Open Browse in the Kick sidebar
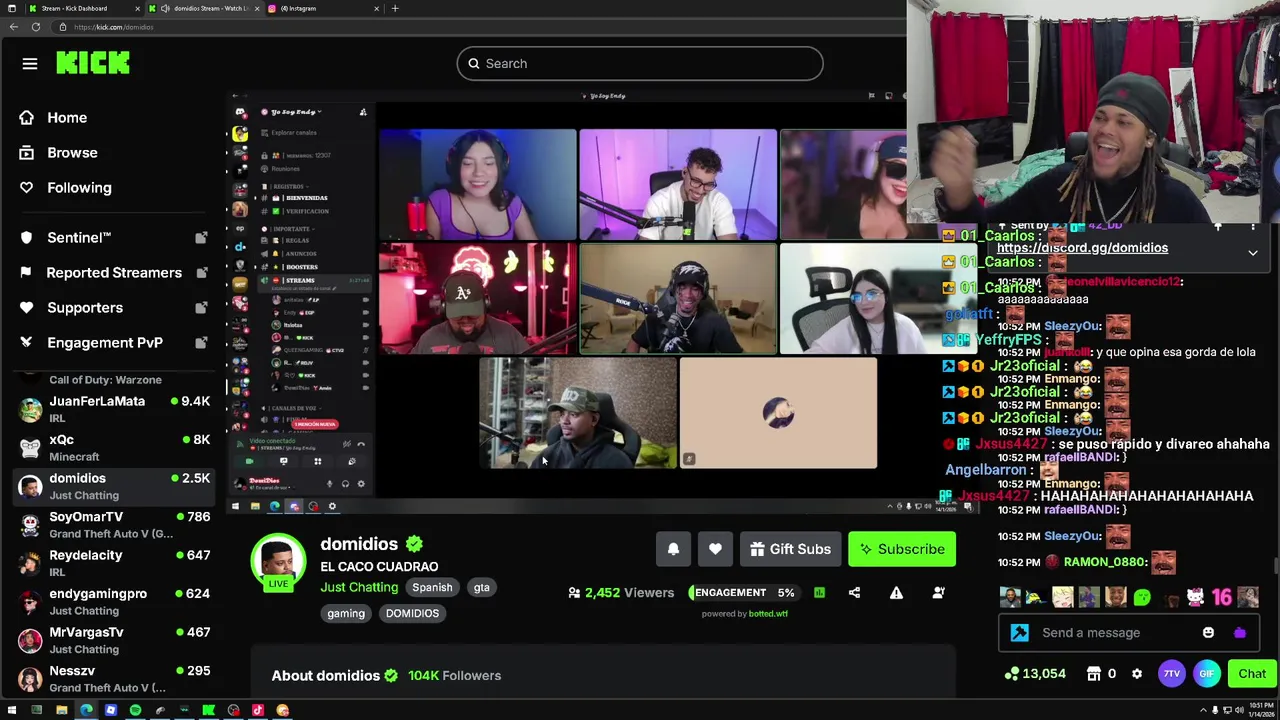The height and width of the screenshot is (720, 1280). (x=72, y=153)
